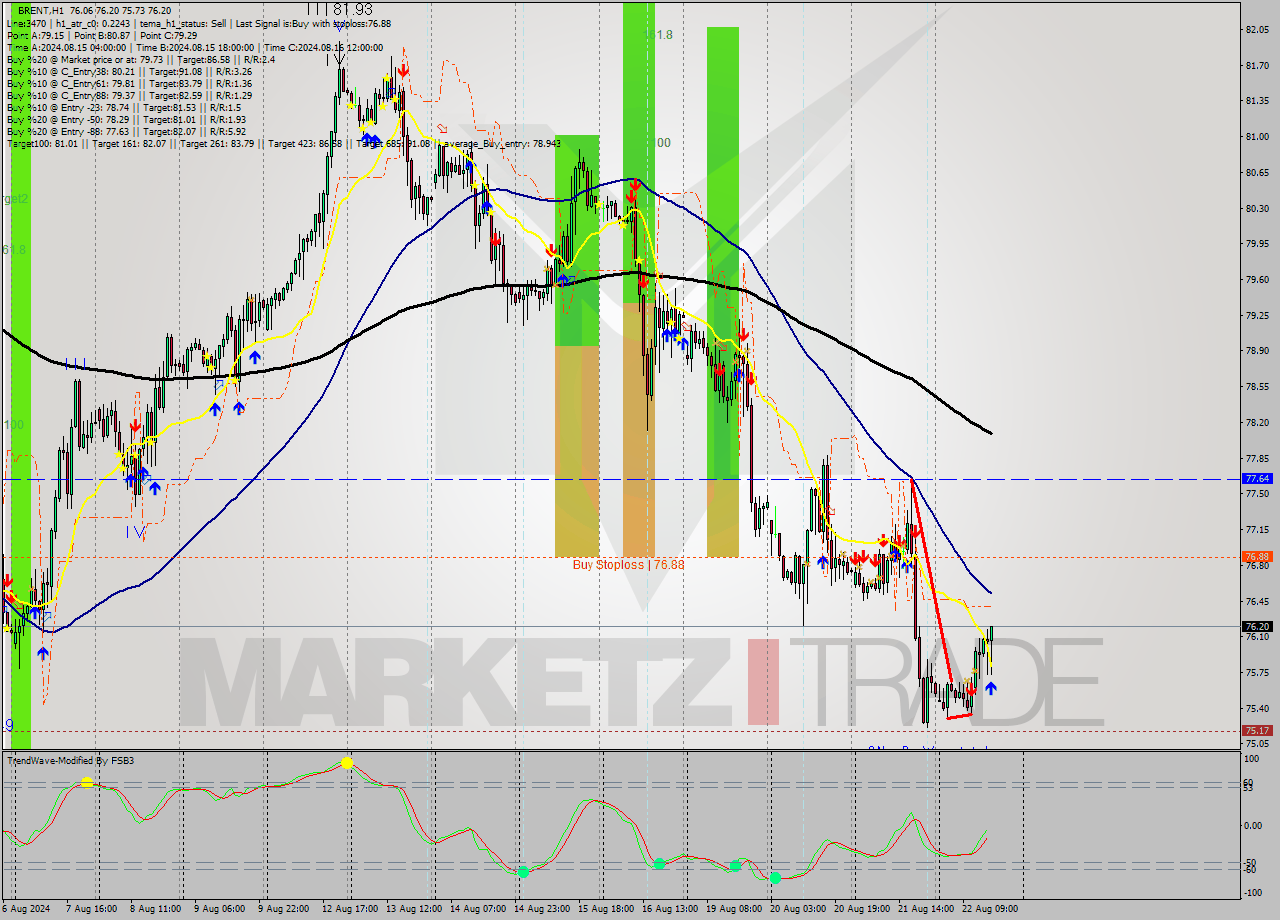Image resolution: width=1280 pixels, height=920 pixels.
Task: Select the 22 Aug 09:00 time label
Action: (990, 910)
